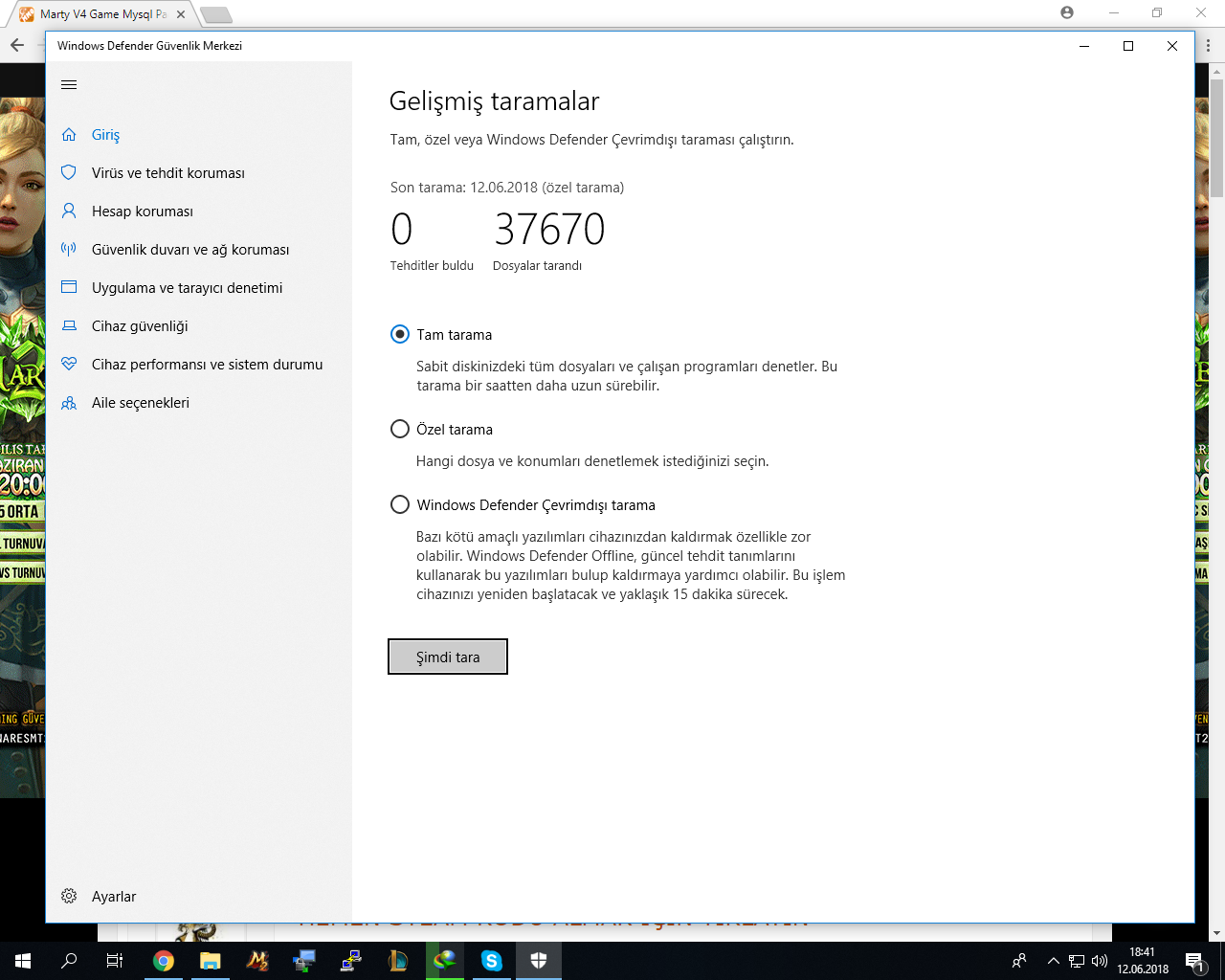1225x980 pixels.
Task: Open Ayarlar settings link
Action: 199,897
